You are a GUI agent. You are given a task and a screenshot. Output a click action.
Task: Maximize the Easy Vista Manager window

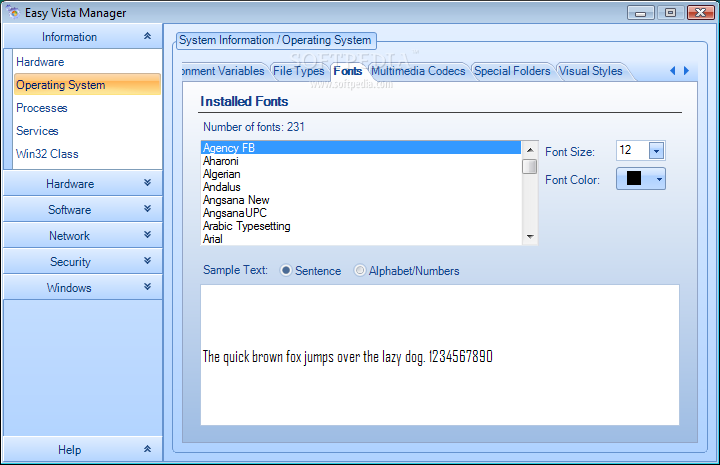click(670, 13)
